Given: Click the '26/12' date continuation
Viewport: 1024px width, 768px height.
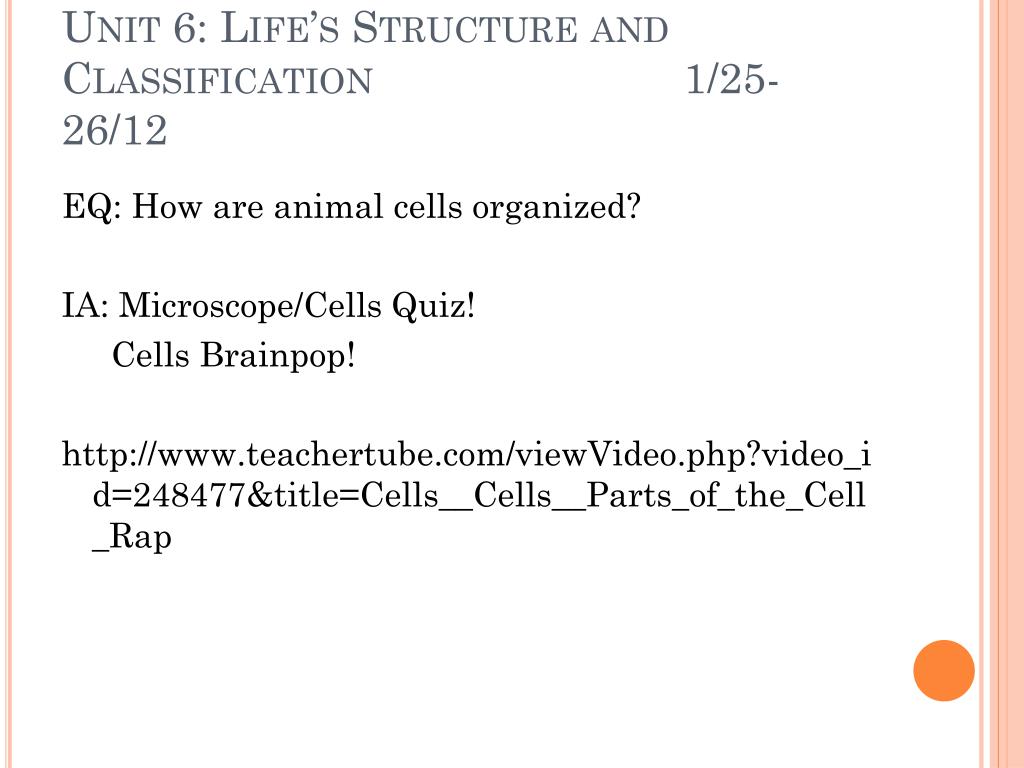Looking at the screenshot, I should click(x=115, y=129).
